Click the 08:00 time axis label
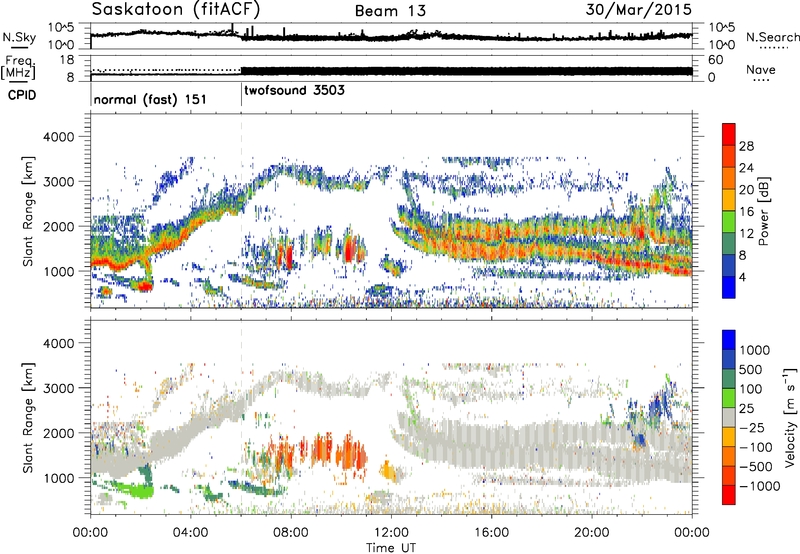 point(291,533)
